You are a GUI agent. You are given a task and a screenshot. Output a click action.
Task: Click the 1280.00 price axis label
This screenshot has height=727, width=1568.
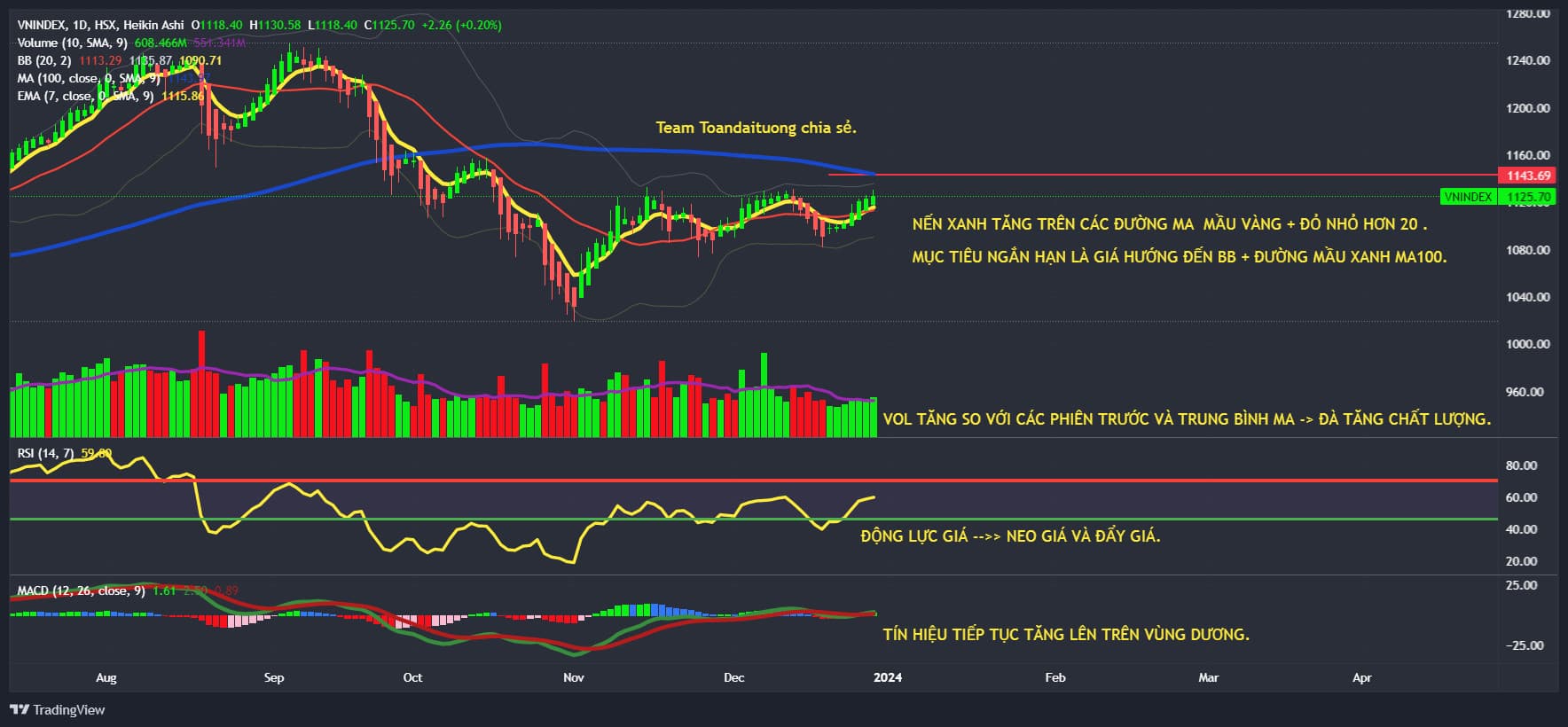coord(1528,13)
